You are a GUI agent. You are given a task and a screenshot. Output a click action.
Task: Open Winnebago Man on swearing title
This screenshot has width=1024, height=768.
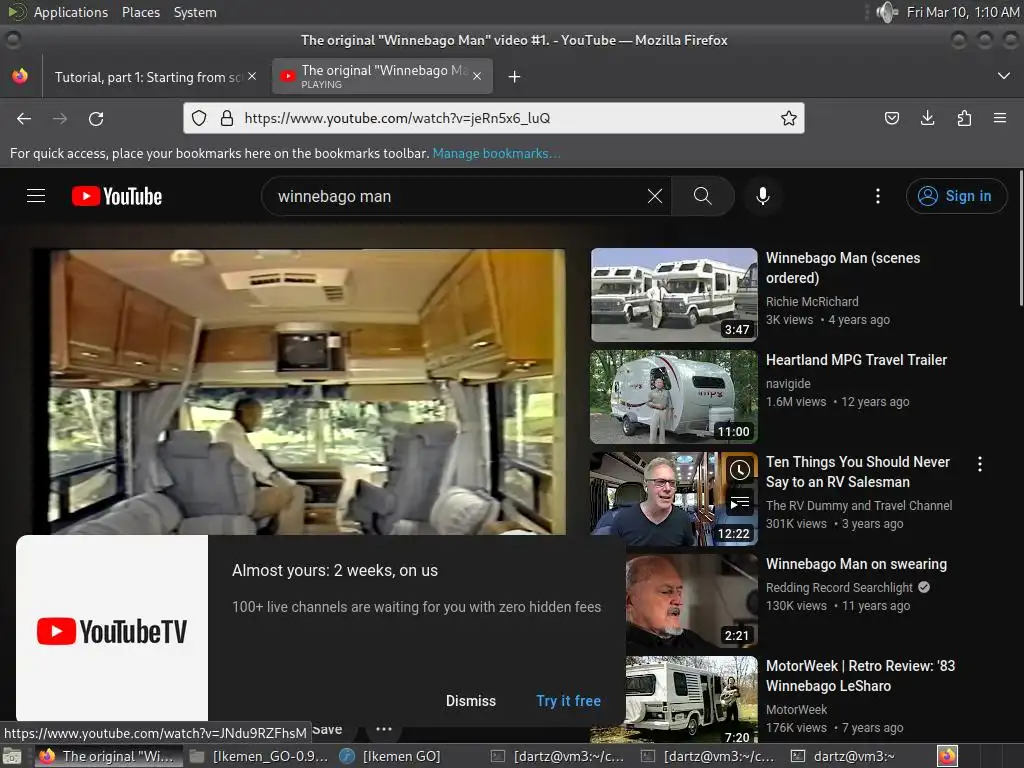pyautogui.click(x=856, y=564)
